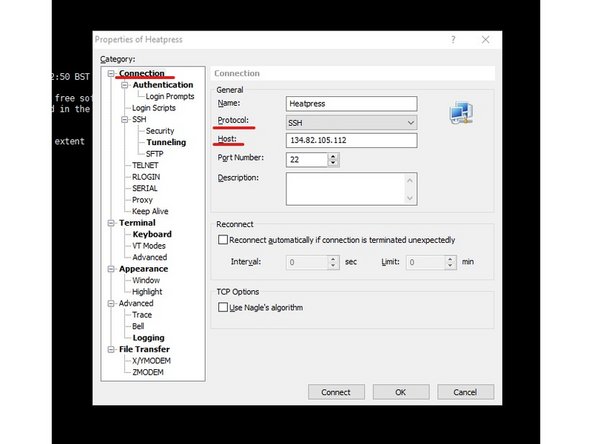The width and height of the screenshot is (592, 444).
Task: Open Trace settings
Action: click(142, 315)
